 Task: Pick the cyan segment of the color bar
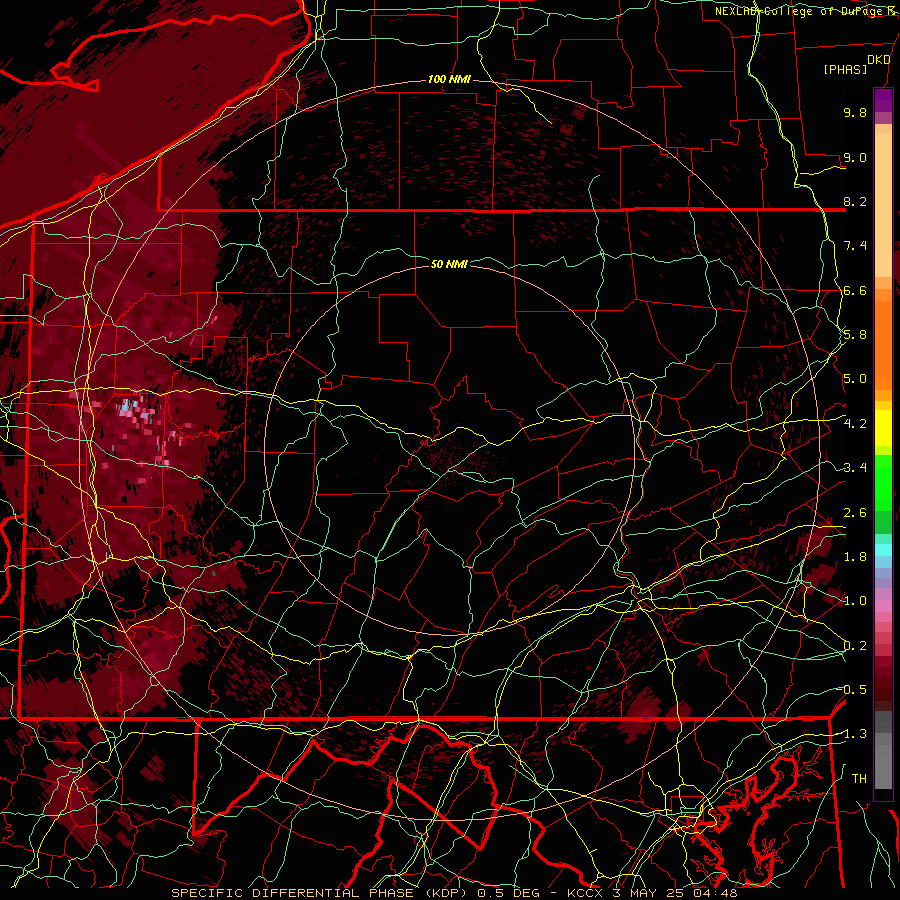tap(883, 550)
